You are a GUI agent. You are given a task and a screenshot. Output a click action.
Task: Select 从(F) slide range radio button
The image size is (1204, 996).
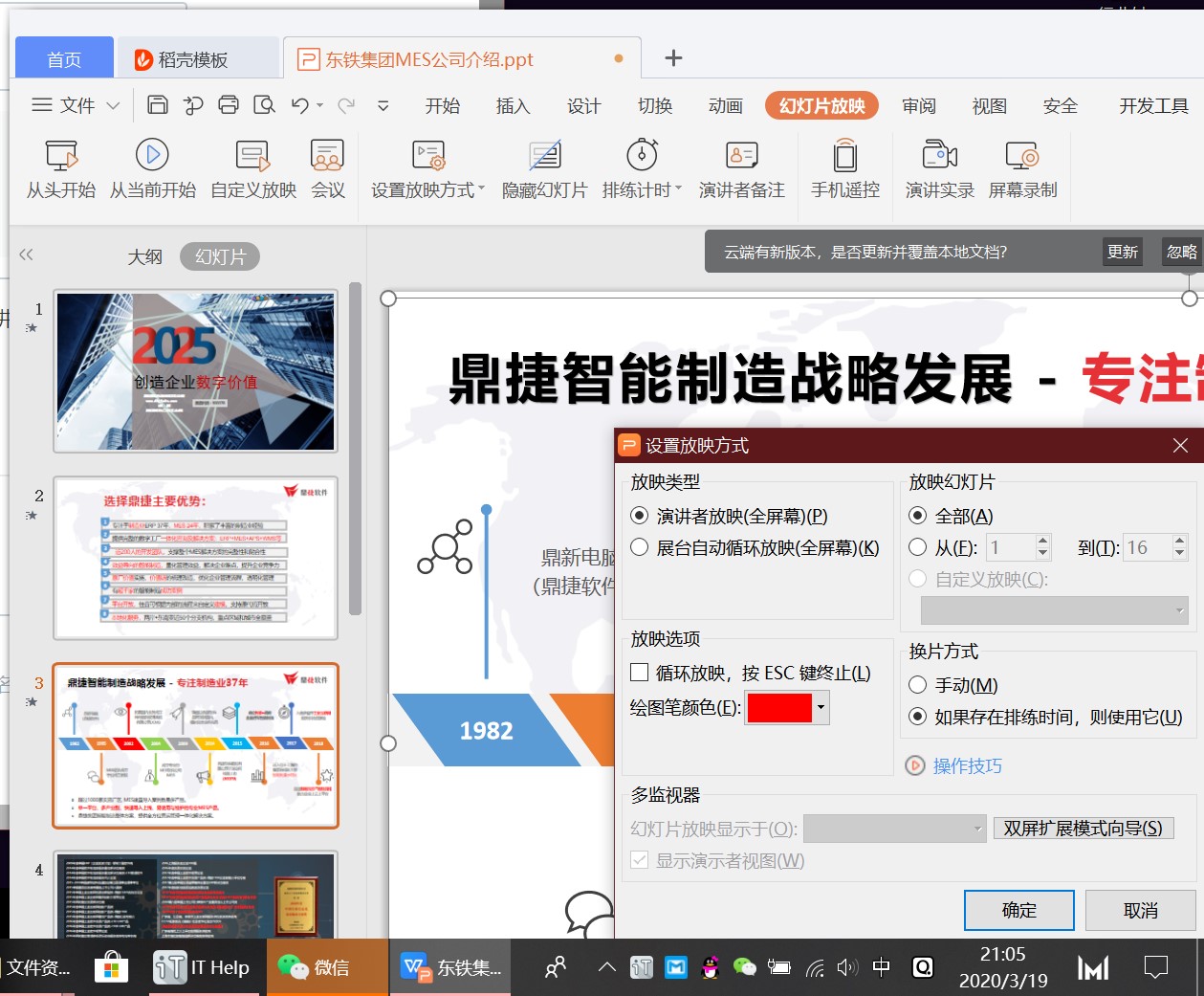(917, 547)
